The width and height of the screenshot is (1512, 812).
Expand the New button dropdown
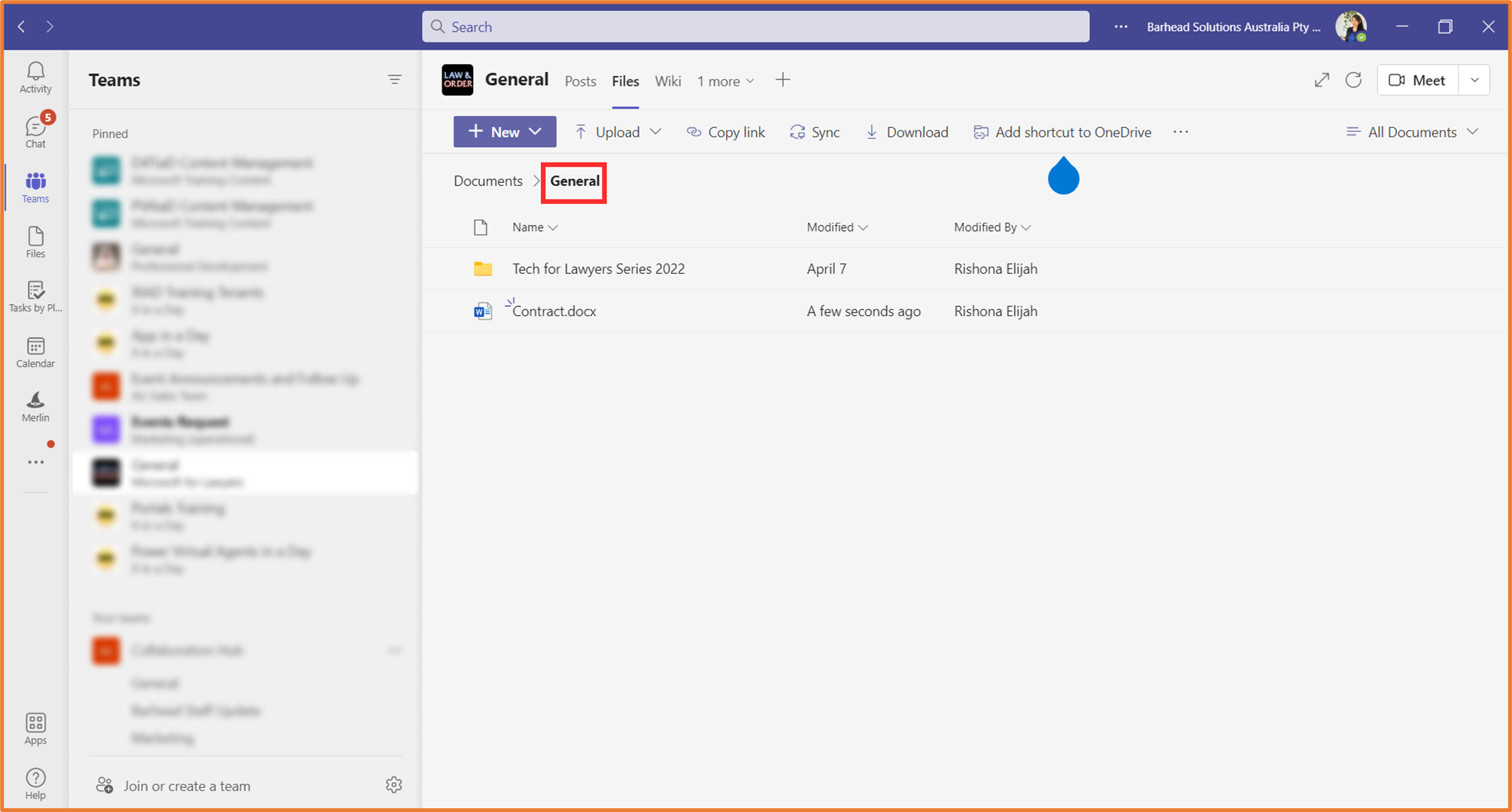pyautogui.click(x=536, y=131)
